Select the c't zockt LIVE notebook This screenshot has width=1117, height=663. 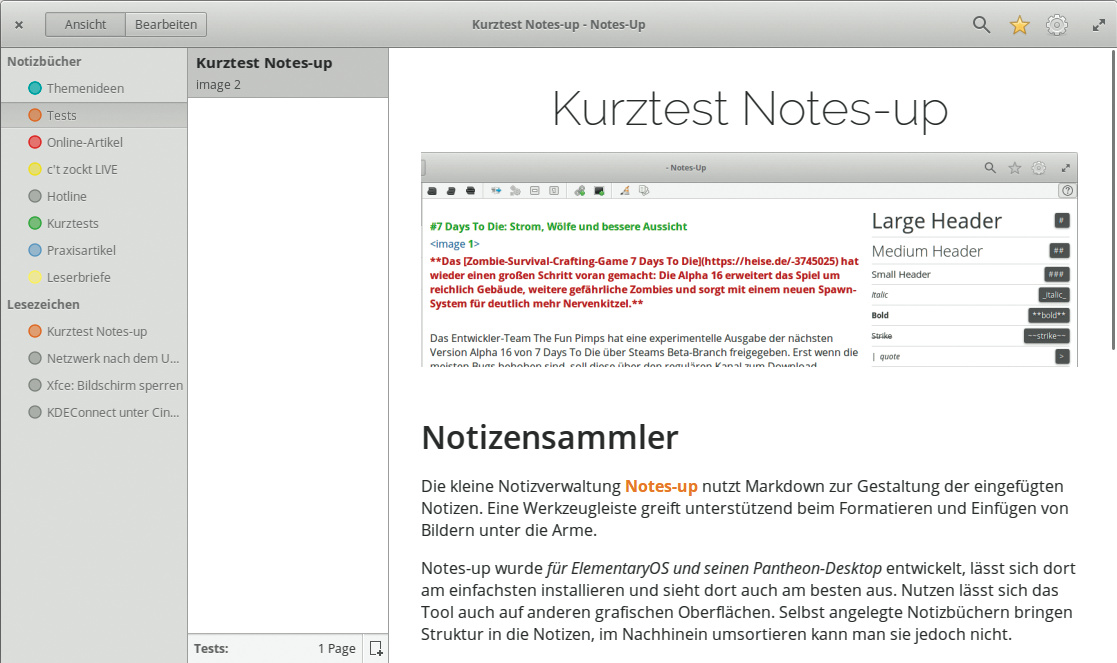point(82,169)
